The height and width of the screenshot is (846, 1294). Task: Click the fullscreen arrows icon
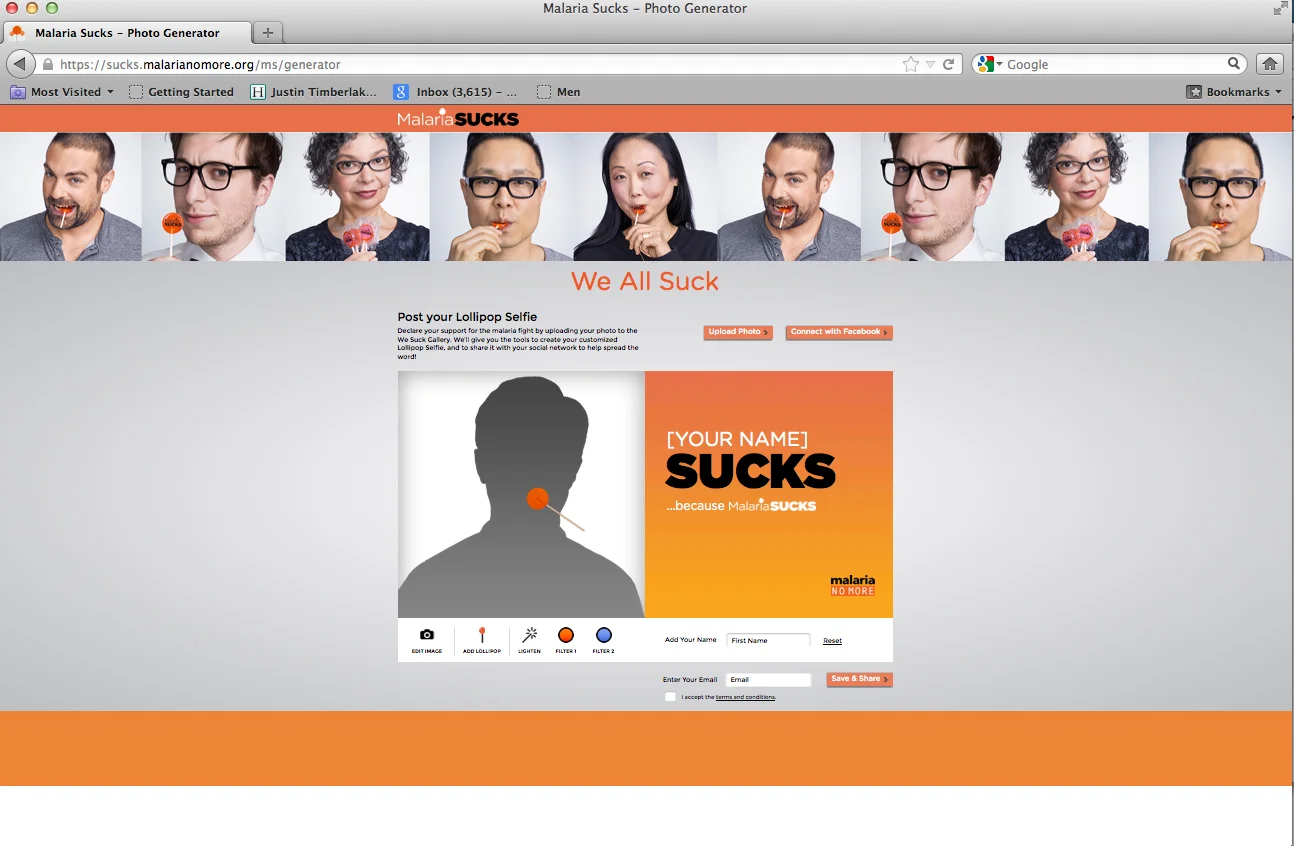click(1280, 8)
